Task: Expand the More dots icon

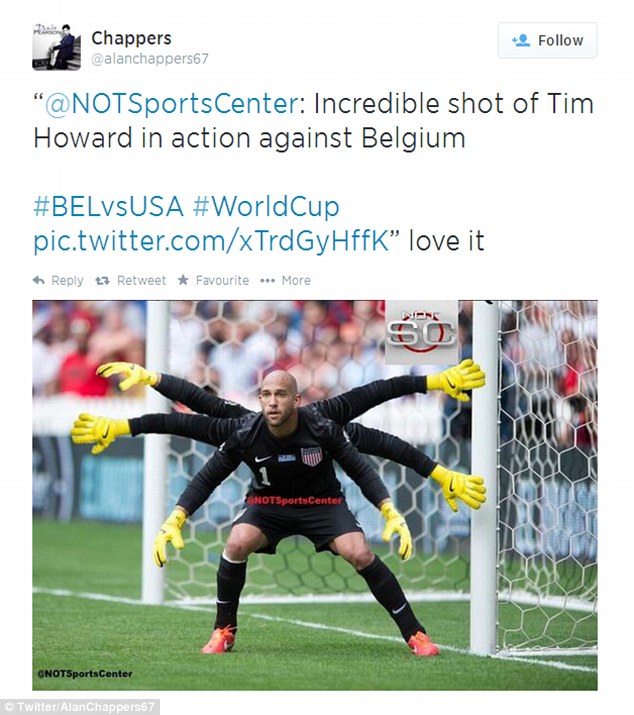Action: [267, 280]
